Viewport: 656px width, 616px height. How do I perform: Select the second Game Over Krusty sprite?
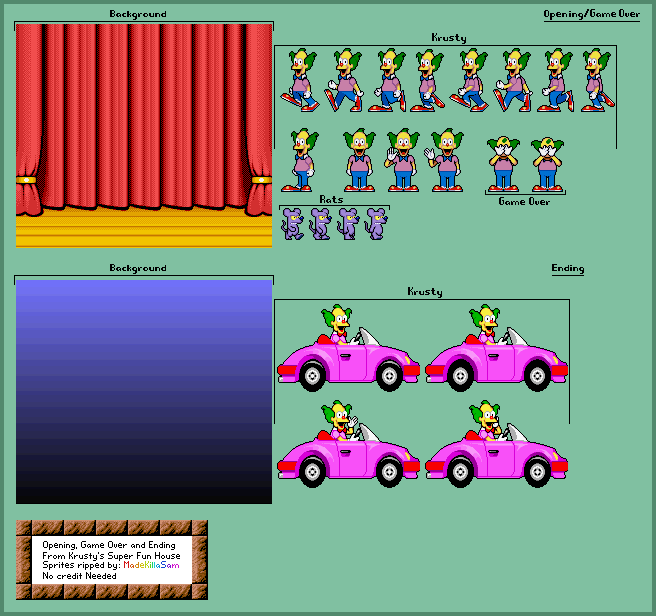click(x=547, y=164)
